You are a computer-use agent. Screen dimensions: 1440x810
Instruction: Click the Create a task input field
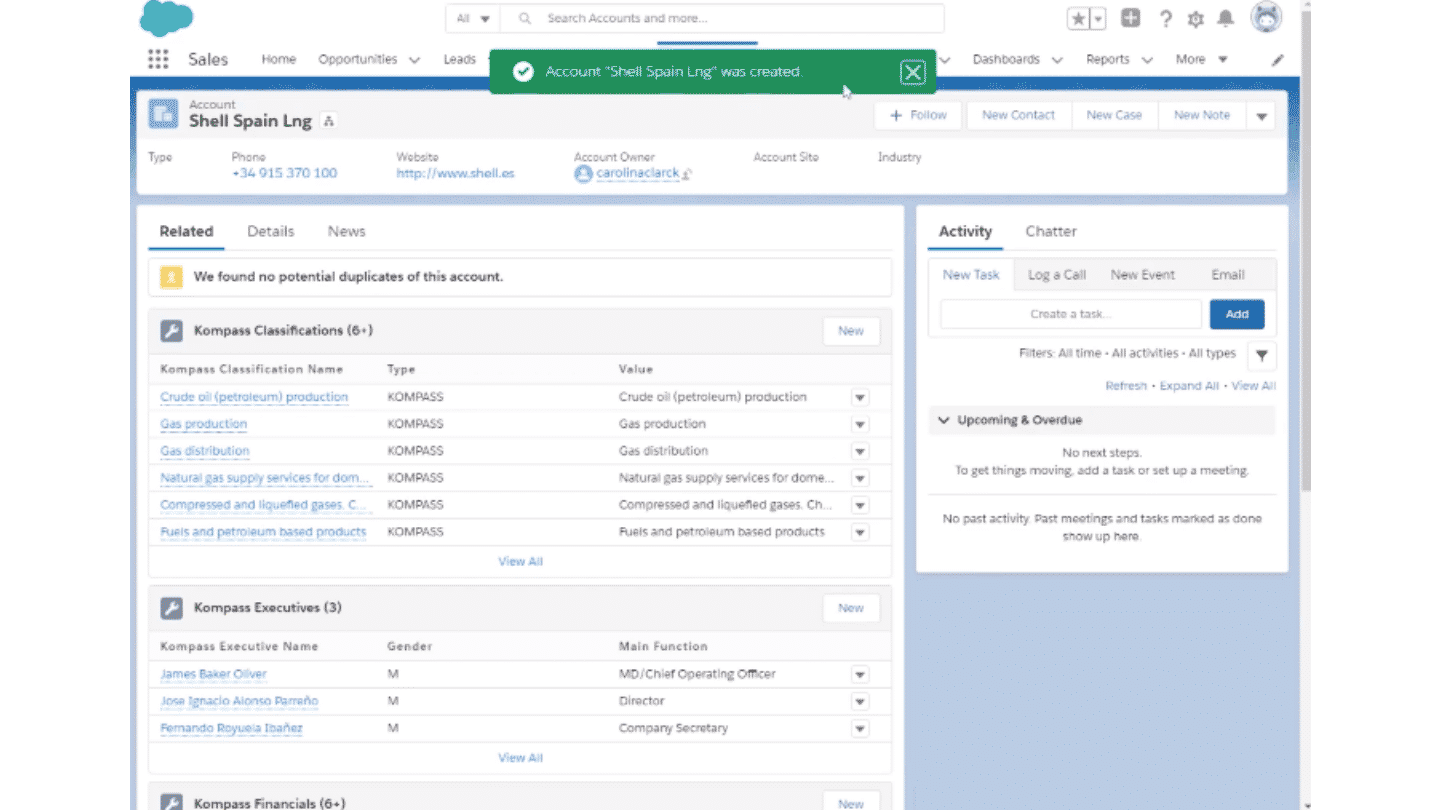tap(1071, 314)
